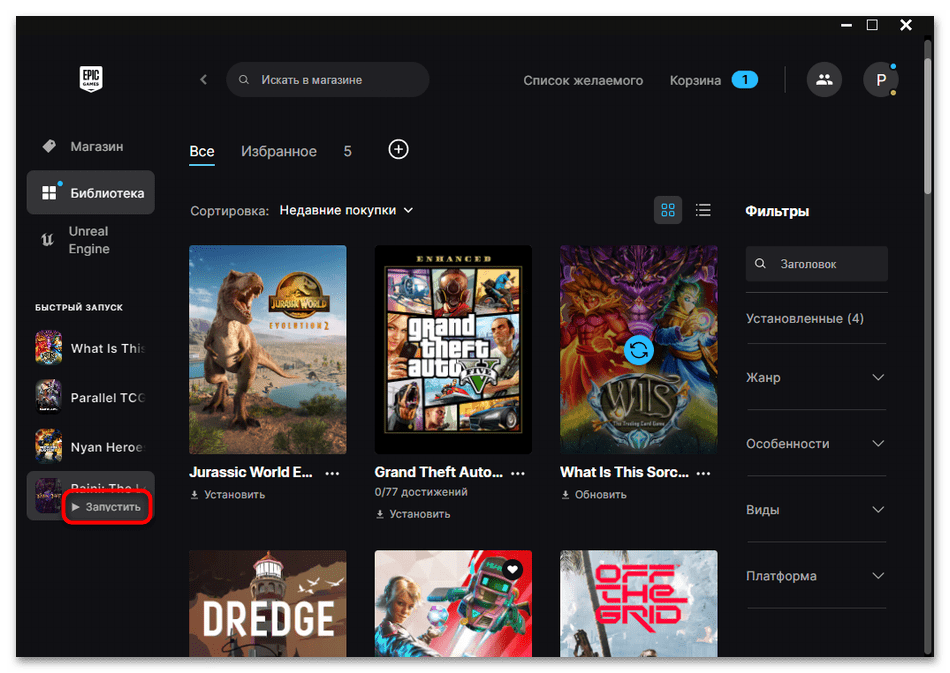Click the 'Parallel TCG' quick launch thumbnail
This screenshot has height=673, width=950.
(x=48, y=397)
